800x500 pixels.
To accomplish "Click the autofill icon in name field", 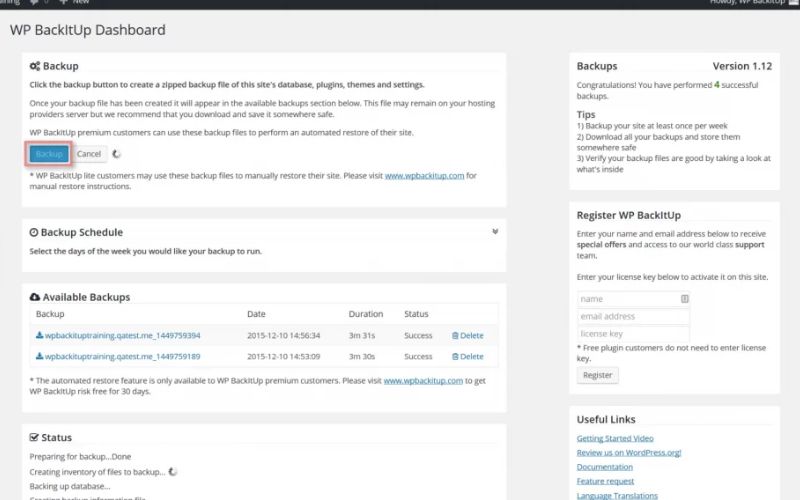I will (684, 299).
